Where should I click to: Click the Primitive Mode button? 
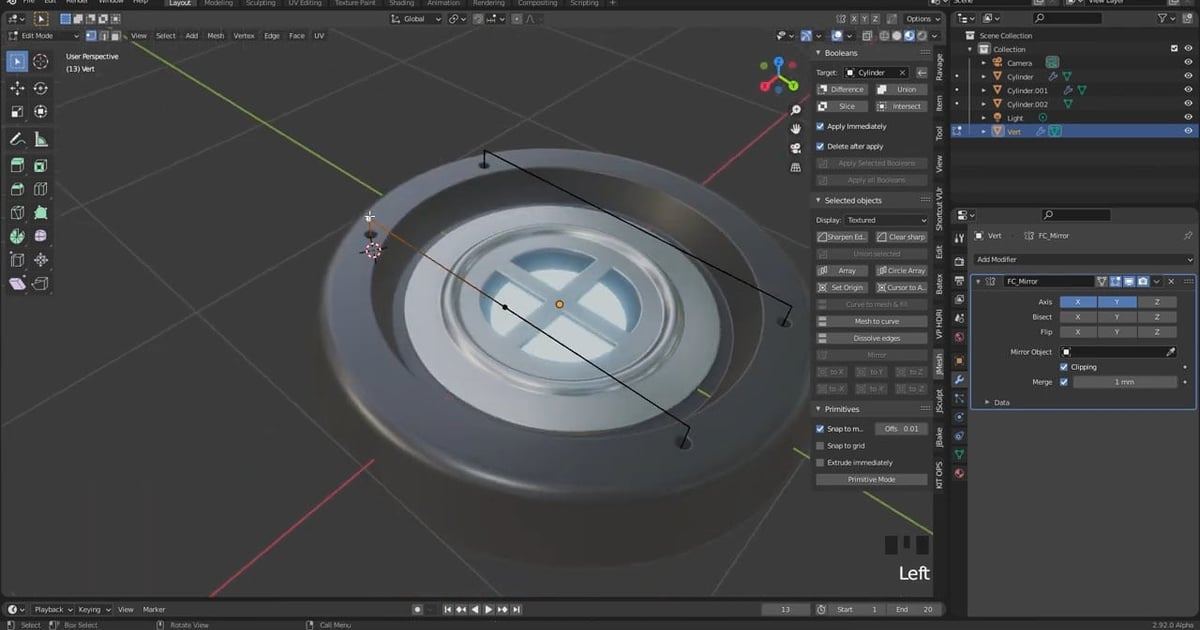pos(873,479)
